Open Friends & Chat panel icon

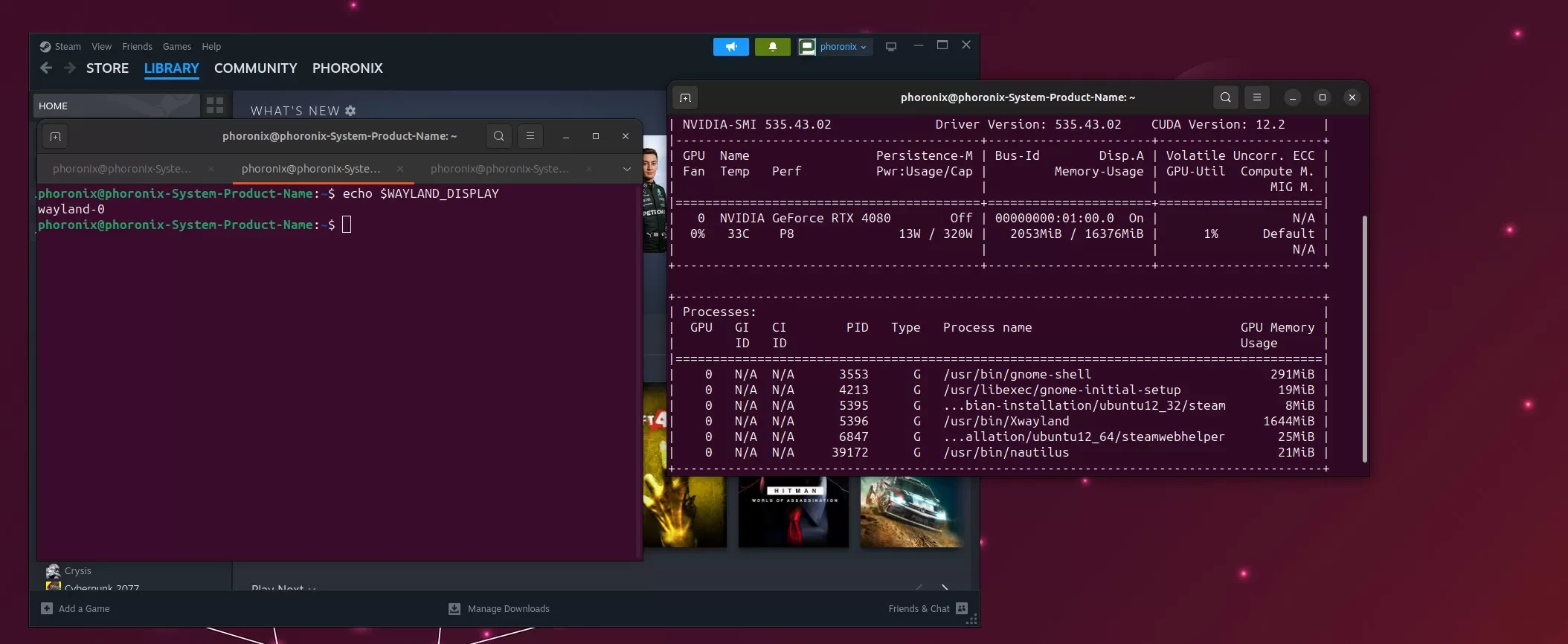click(x=961, y=608)
